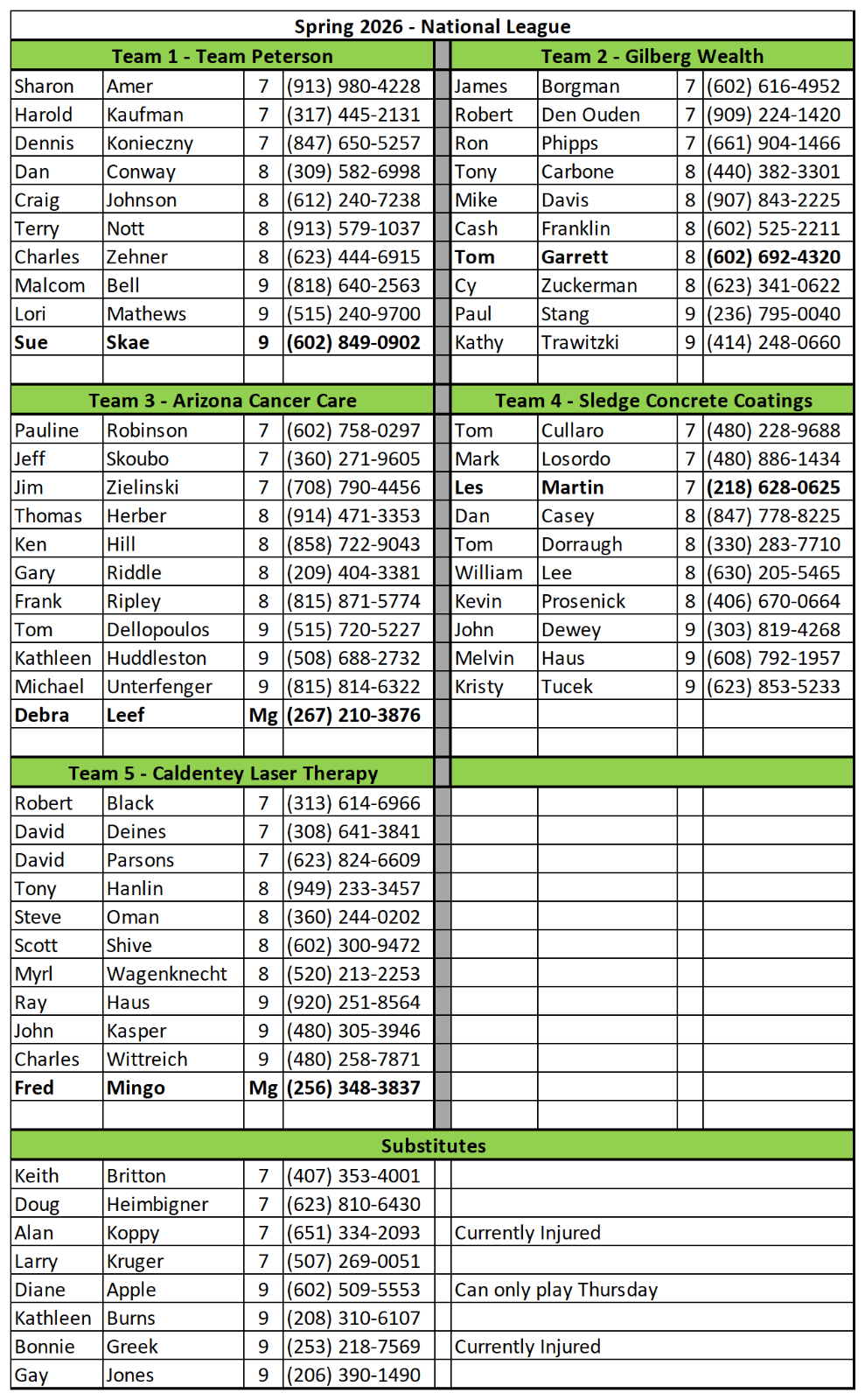Select Alan Koppy's Currently Injured note
The width and height of the screenshot is (865, 1400).
pos(527,1233)
